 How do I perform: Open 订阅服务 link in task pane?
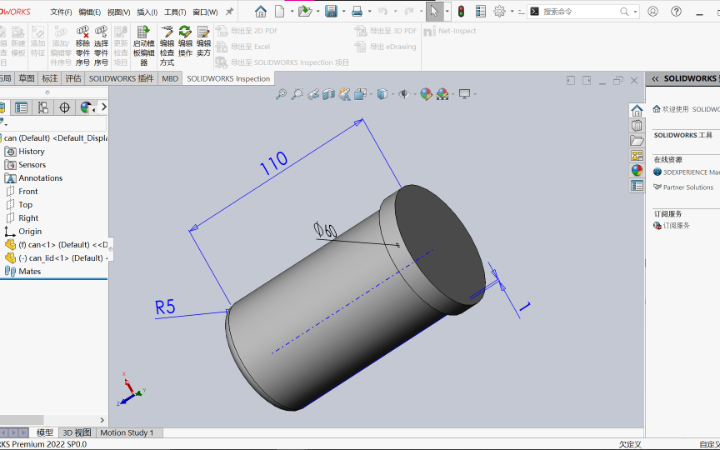[x=672, y=225]
